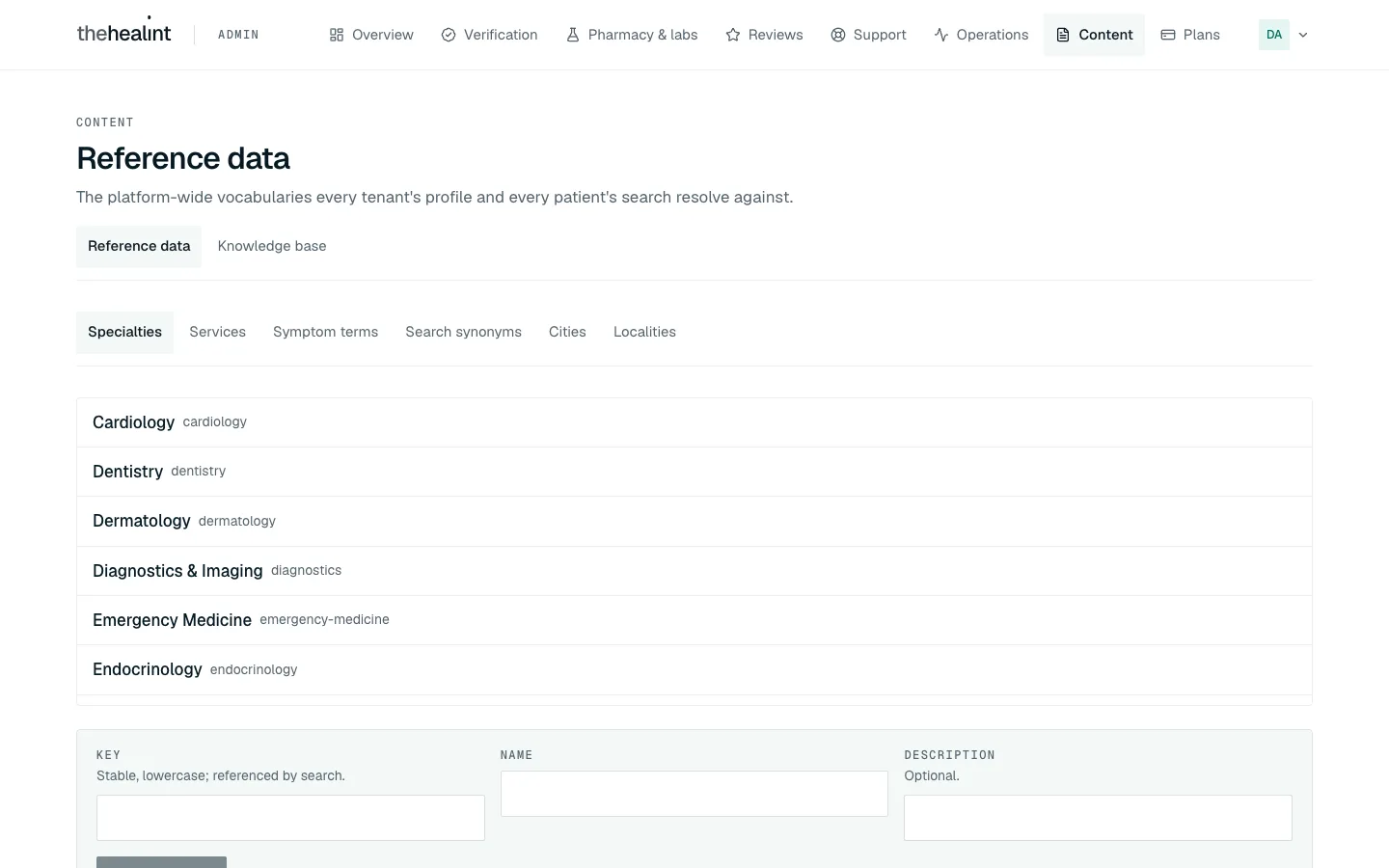Switch to the Knowledge base tab
1389x868 pixels.
pyautogui.click(x=272, y=246)
